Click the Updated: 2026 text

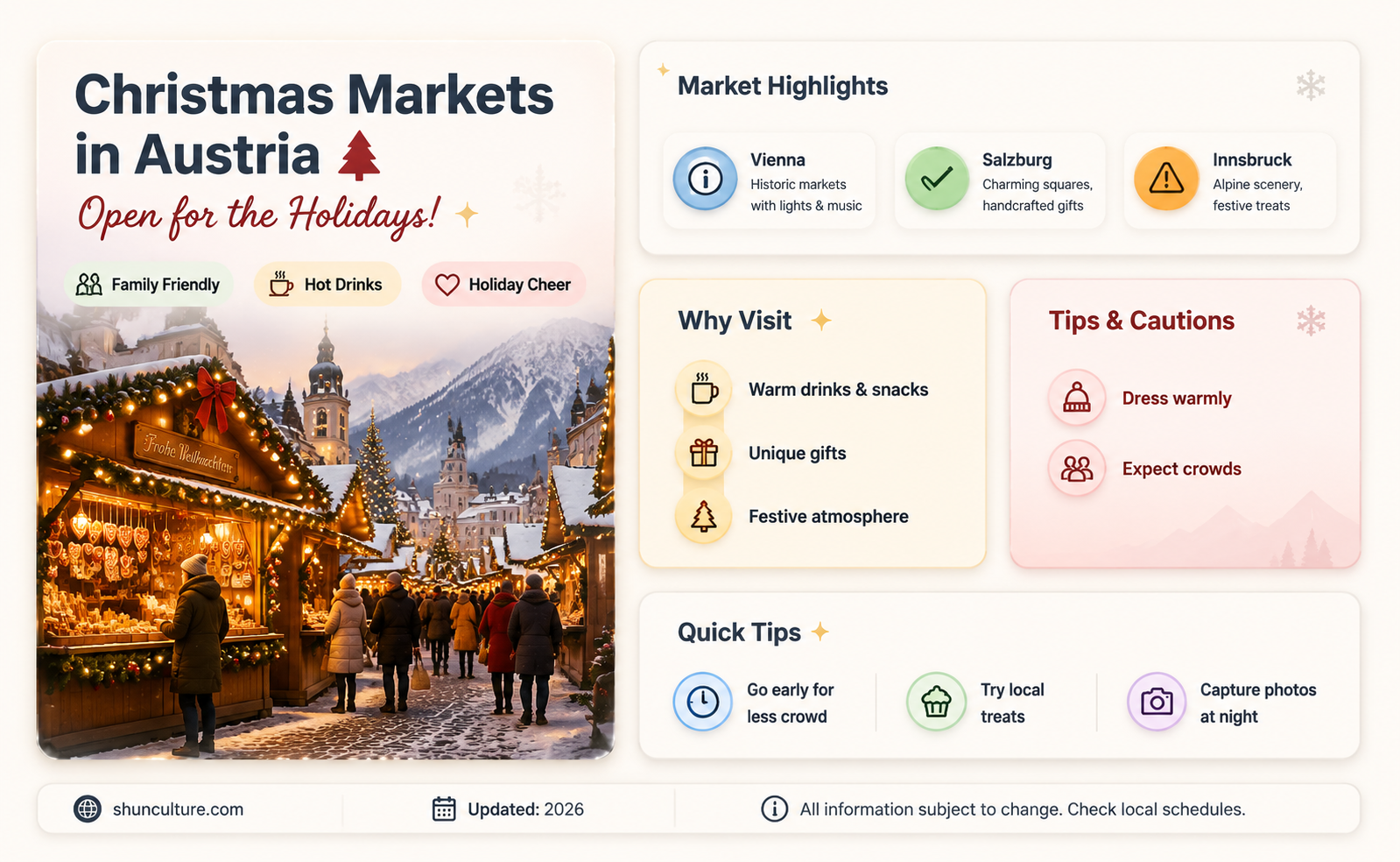pos(525,809)
